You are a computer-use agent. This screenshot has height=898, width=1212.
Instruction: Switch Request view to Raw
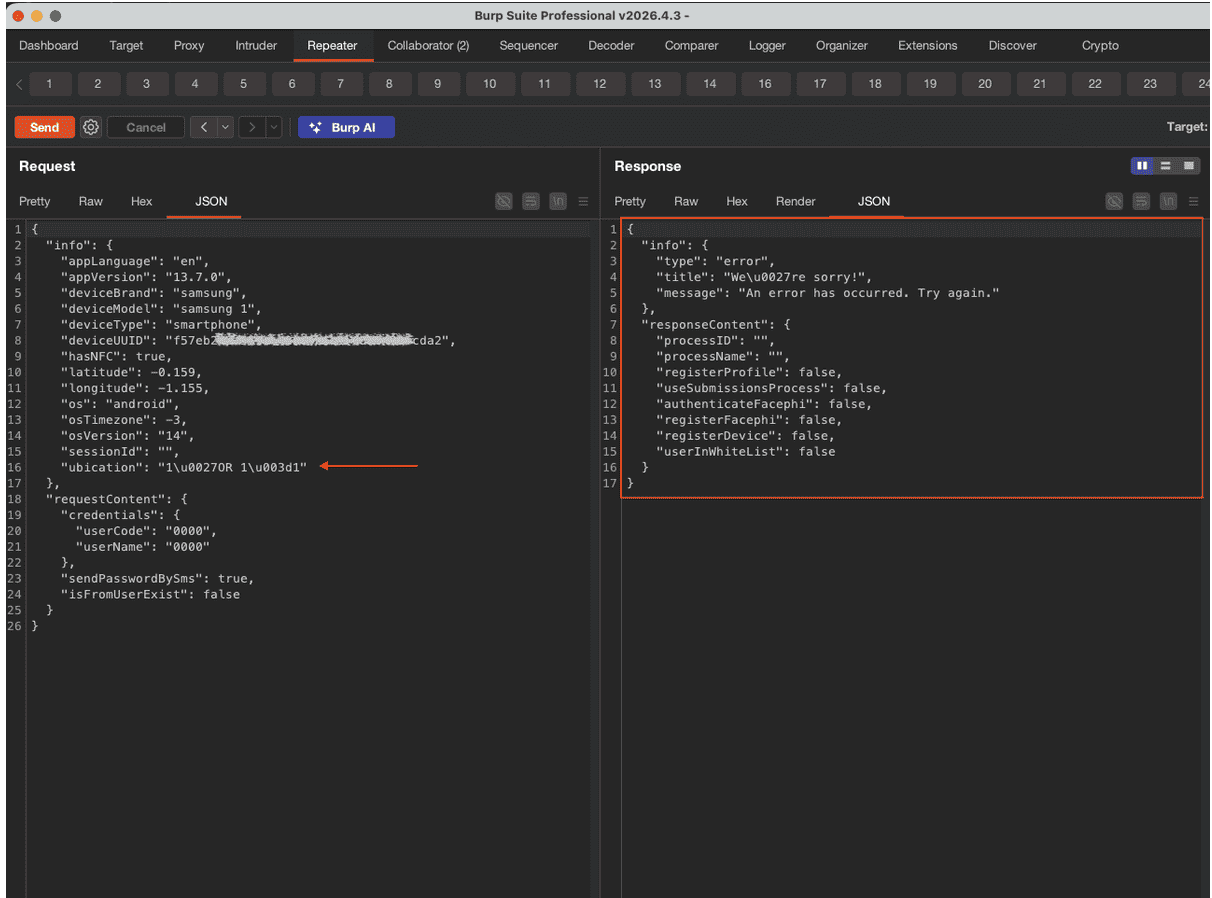tap(90, 201)
